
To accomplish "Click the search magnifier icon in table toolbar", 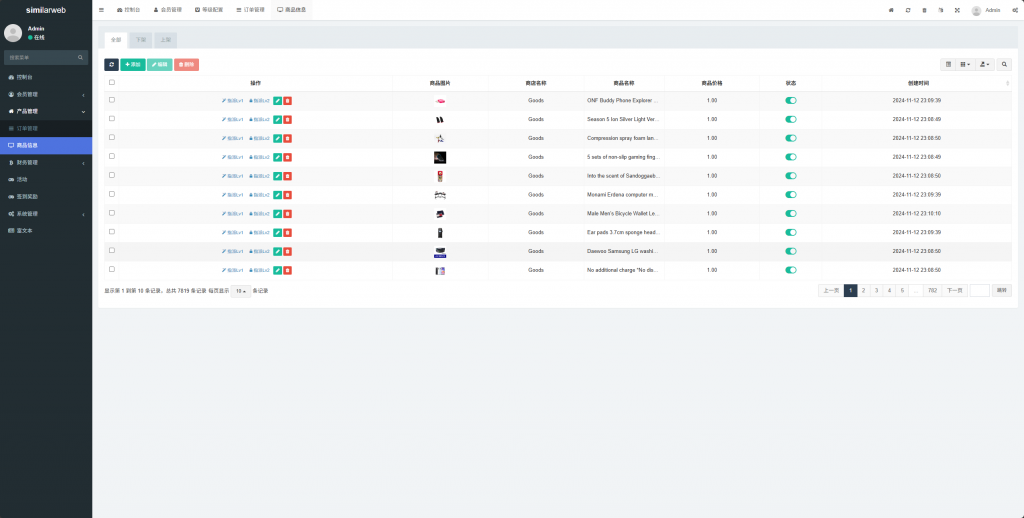I will (1005, 64).
